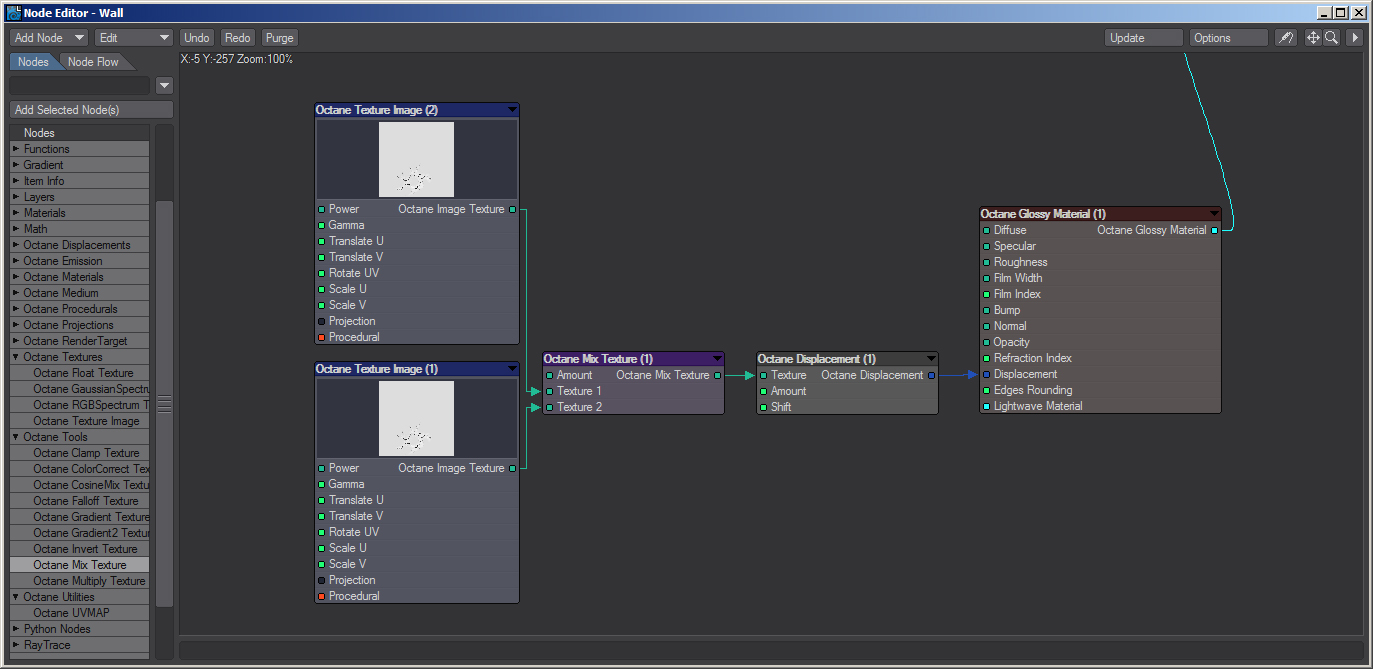1373x669 pixels.
Task: Select Octane Invert Texture in list
Action: (x=80, y=549)
